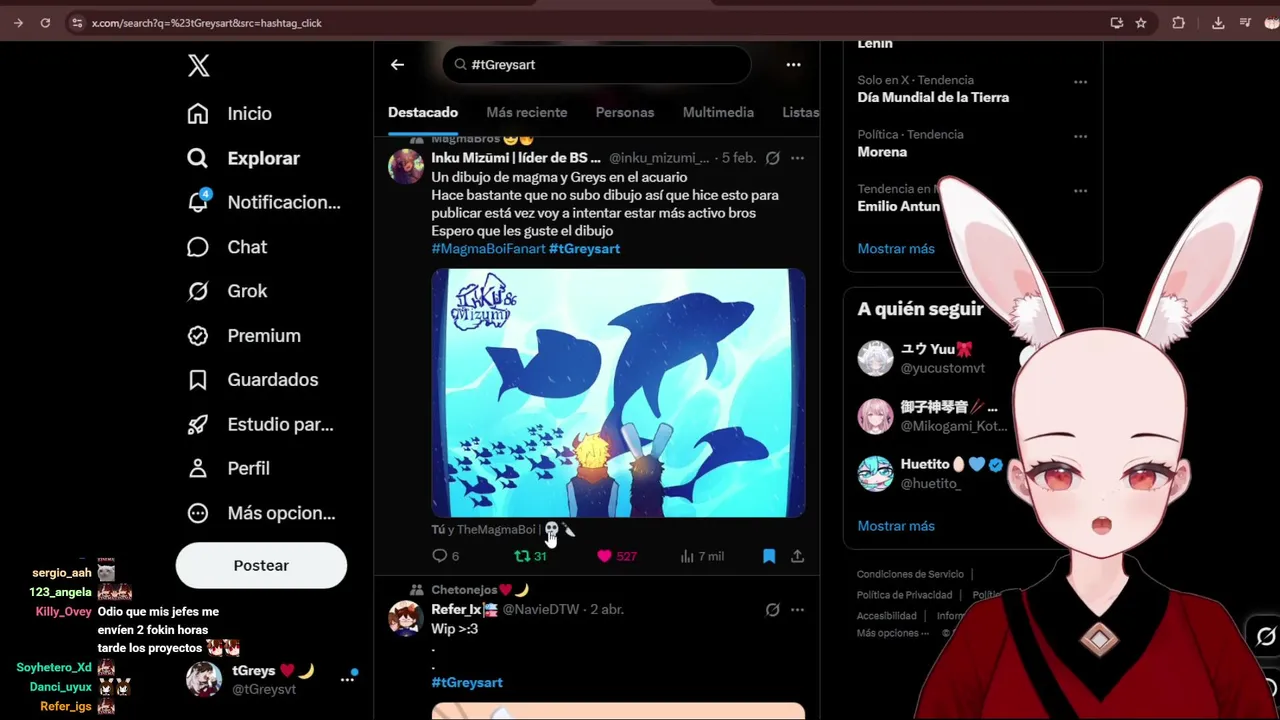Open #tGreysart hashtag in Inku post

pyautogui.click(x=584, y=248)
